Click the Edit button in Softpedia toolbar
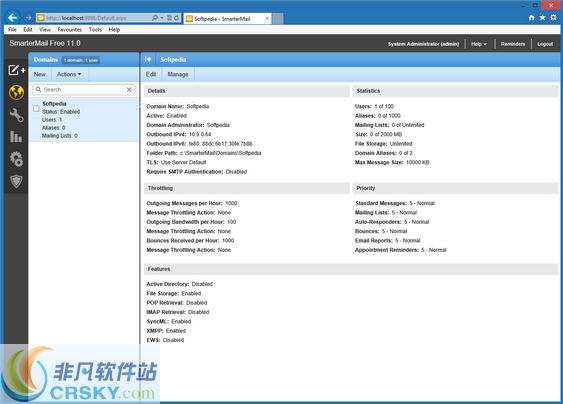 click(151, 74)
